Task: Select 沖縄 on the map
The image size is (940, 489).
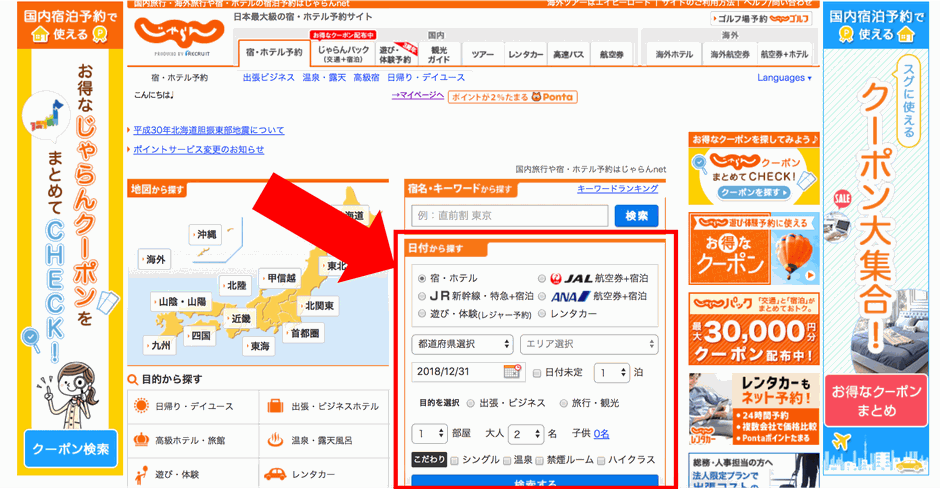Action: point(206,234)
